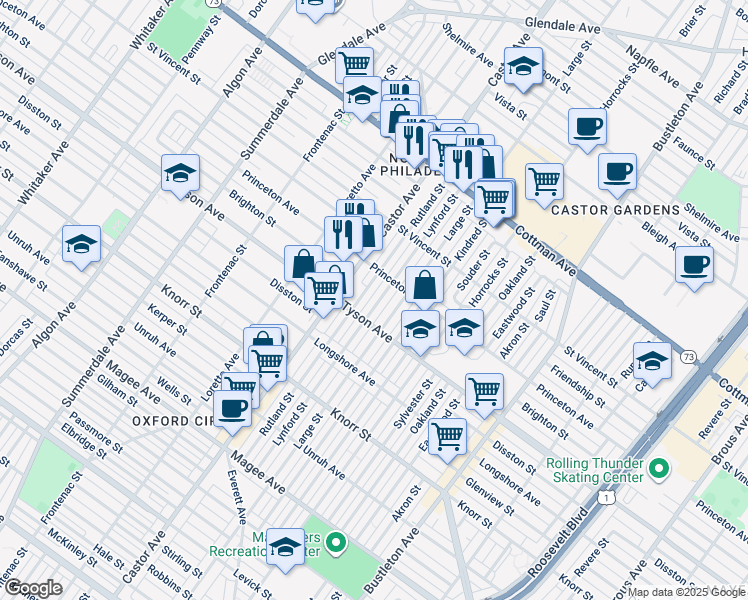Select the grocery cart marker near Brighton St
Screen dimensions: 748x600
click(484, 394)
